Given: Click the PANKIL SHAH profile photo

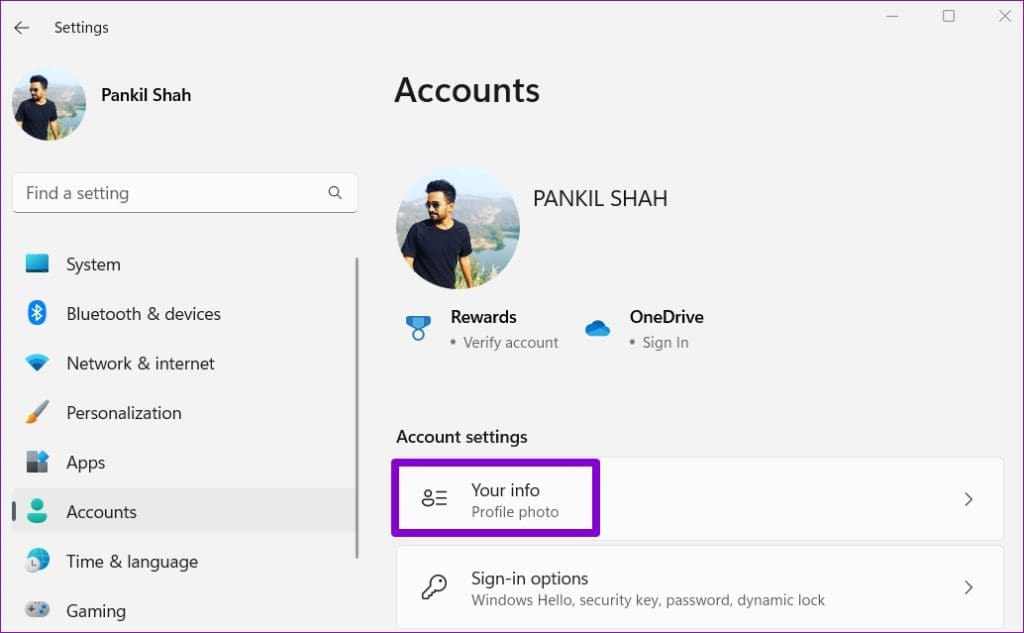Looking at the screenshot, I should 457,228.
